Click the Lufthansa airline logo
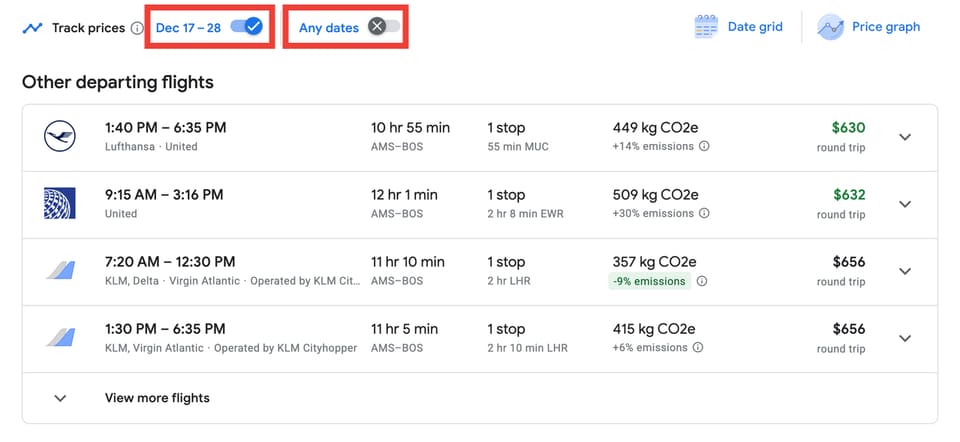This screenshot has width=960, height=442. click(x=60, y=136)
